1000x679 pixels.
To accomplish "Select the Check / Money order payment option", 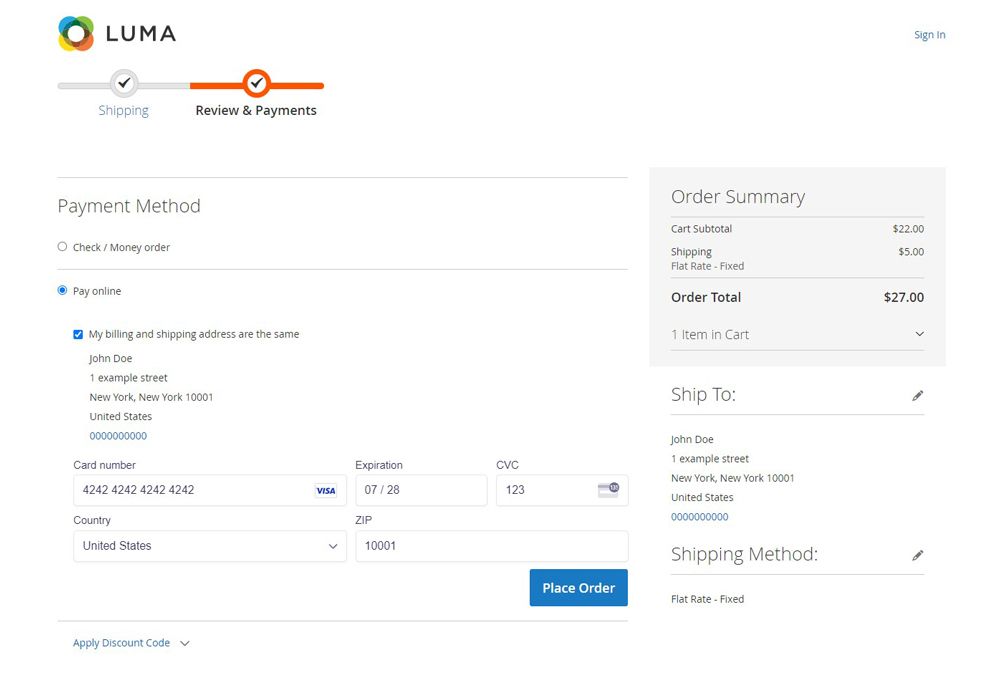I will (61, 246).
